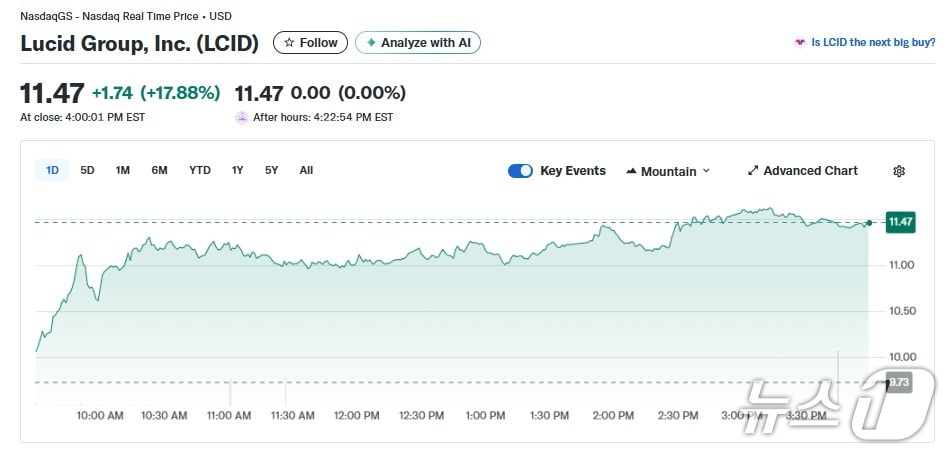Switch to 1M time range
950x455 pixels.
122,170
